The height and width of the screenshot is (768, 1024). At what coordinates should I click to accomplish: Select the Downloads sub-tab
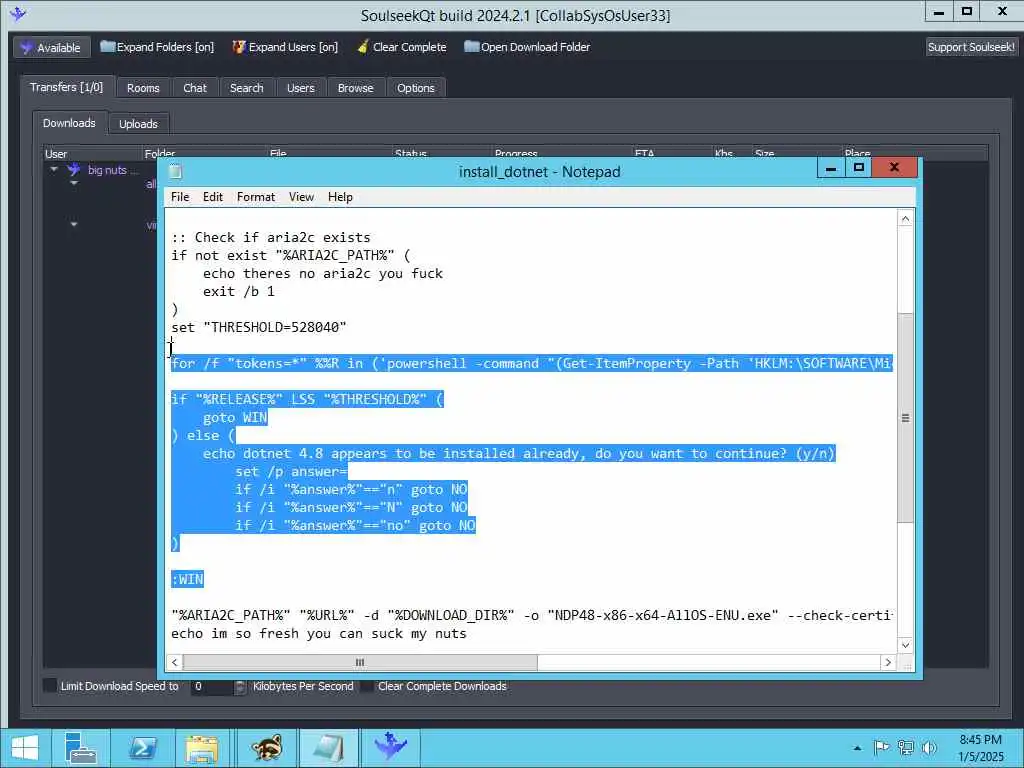69,123
